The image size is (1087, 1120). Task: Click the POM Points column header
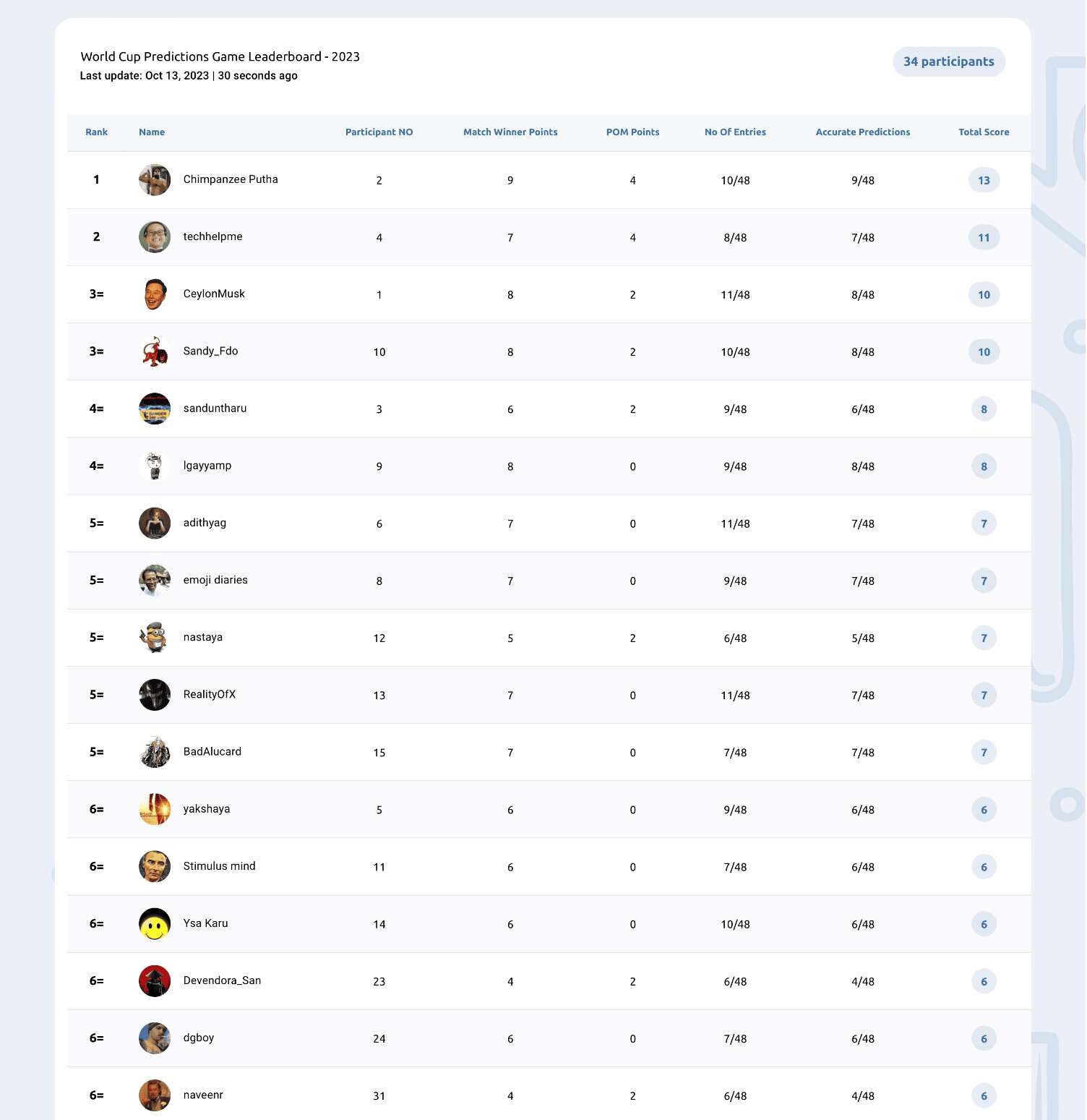click(632, 132)
